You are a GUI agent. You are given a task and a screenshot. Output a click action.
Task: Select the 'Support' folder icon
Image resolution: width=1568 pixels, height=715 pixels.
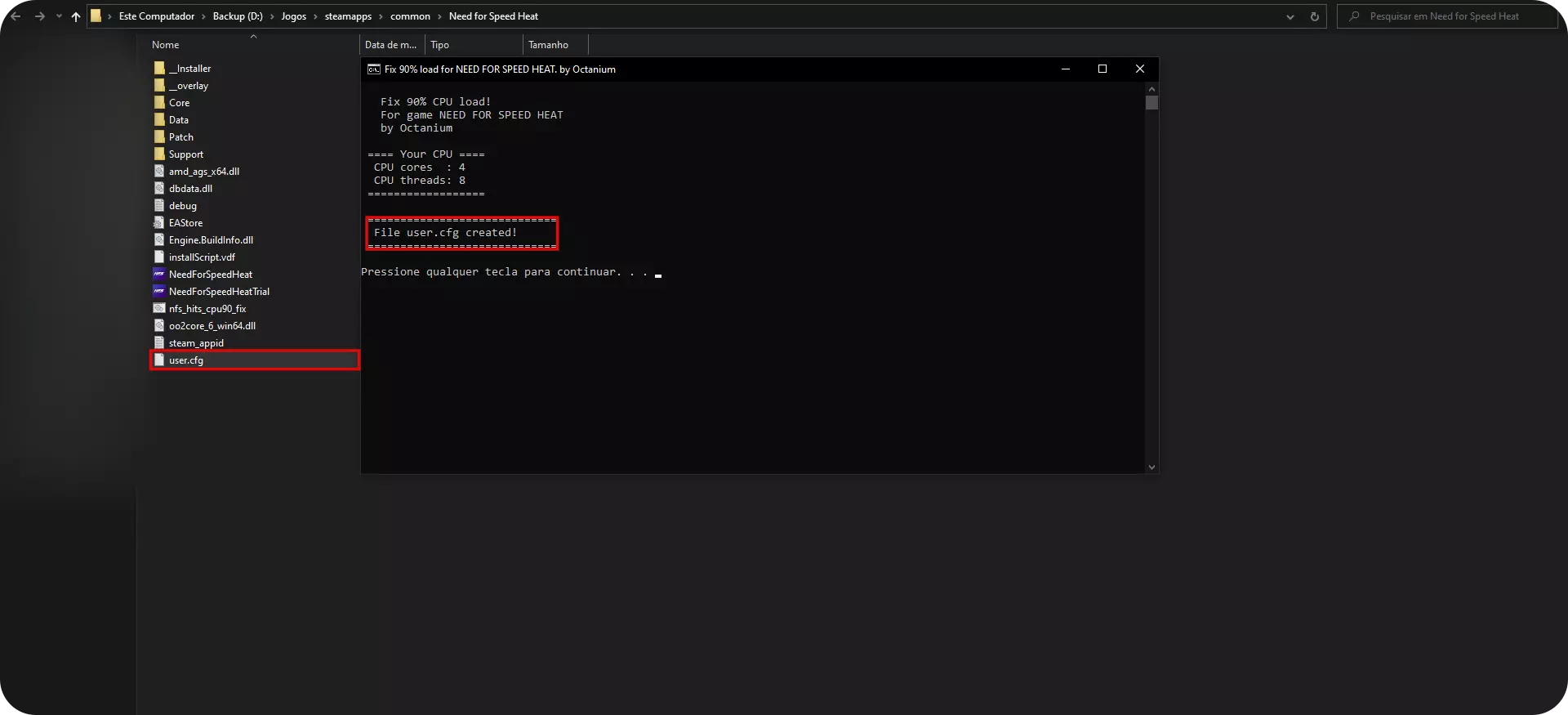[159, 154]
